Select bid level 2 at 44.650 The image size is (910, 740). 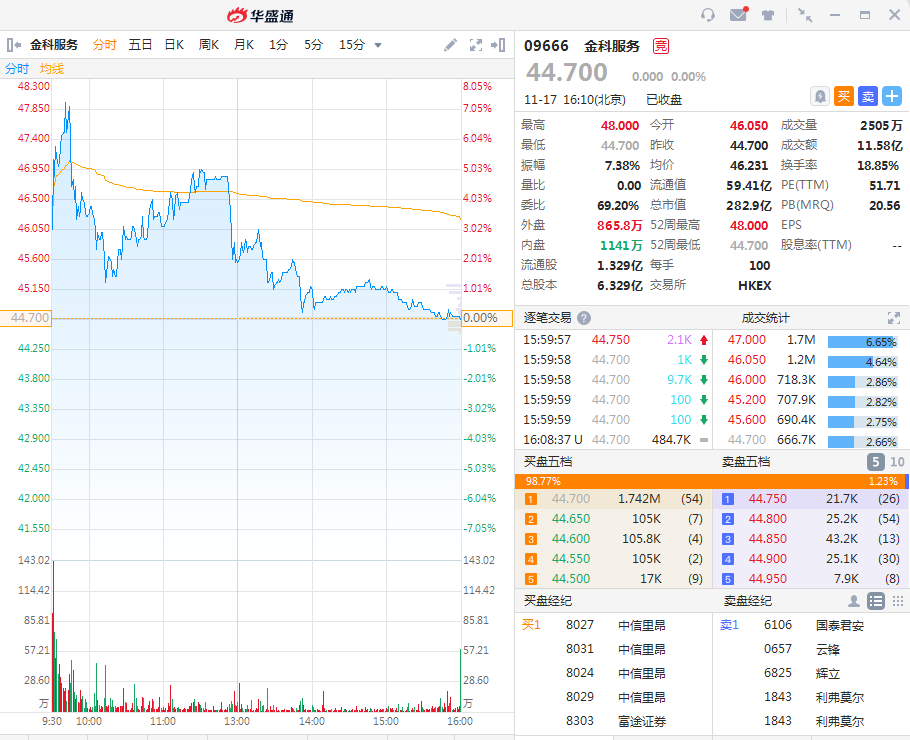click(613, 519)
